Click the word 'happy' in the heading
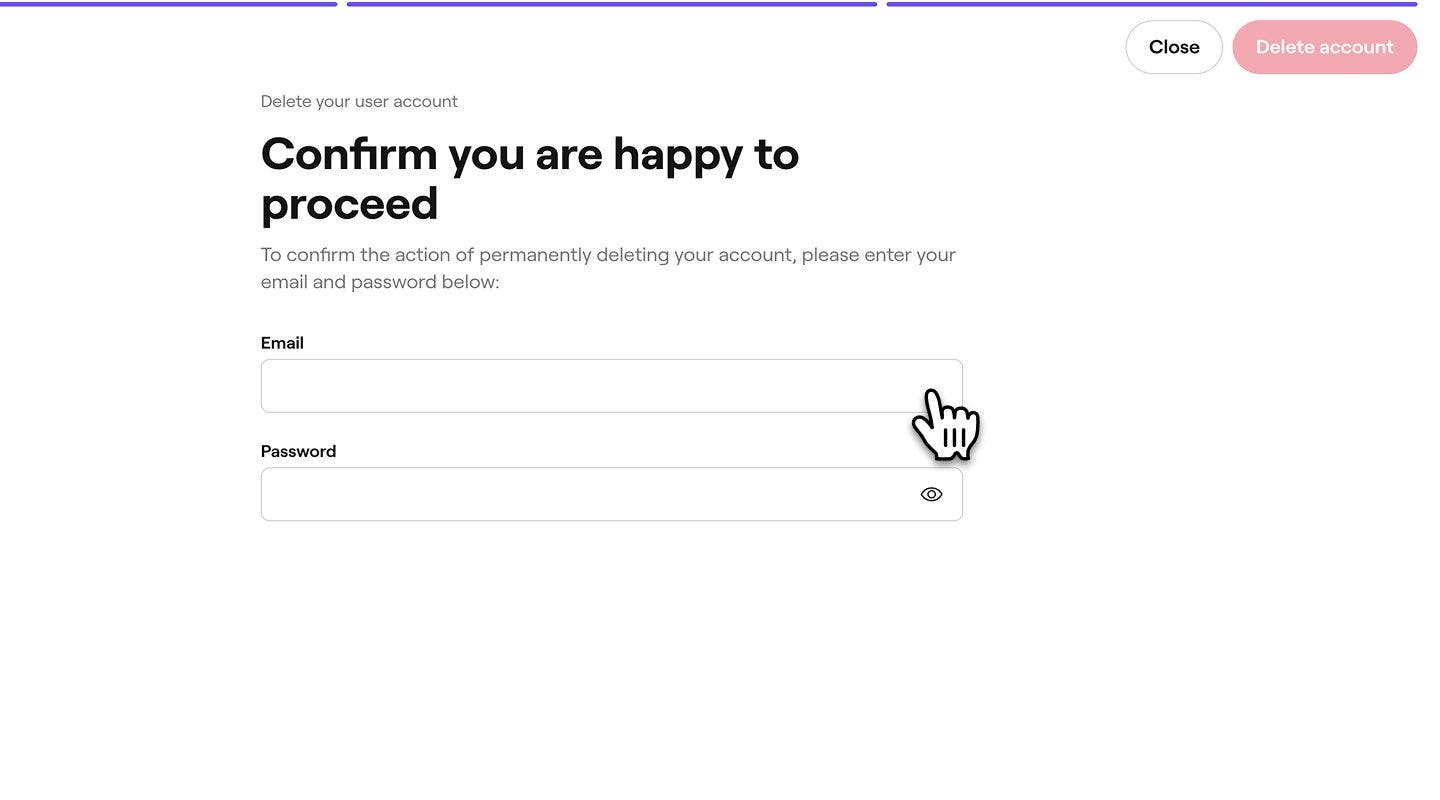This screenshot has width=1440, height=800. pyautogui.click(x=677, y=154)
